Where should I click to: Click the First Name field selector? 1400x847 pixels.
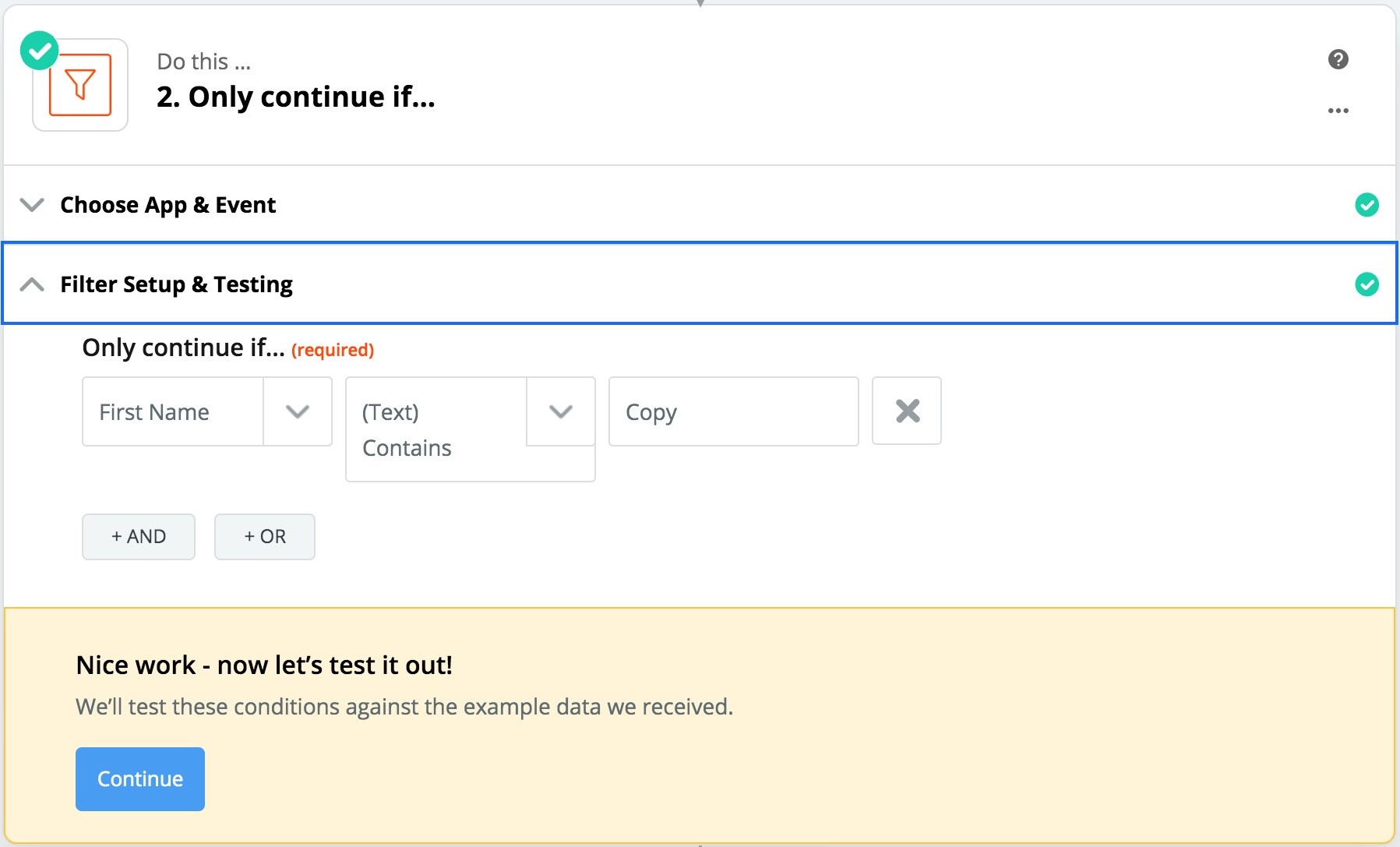click(173, 411)
